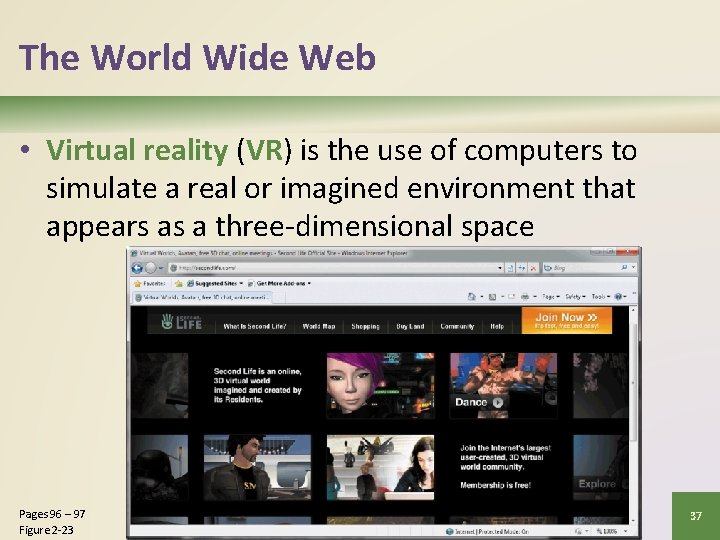Open the search provider dropdown arrow
This screenshot has height=540, width=720.
[633, 267]
